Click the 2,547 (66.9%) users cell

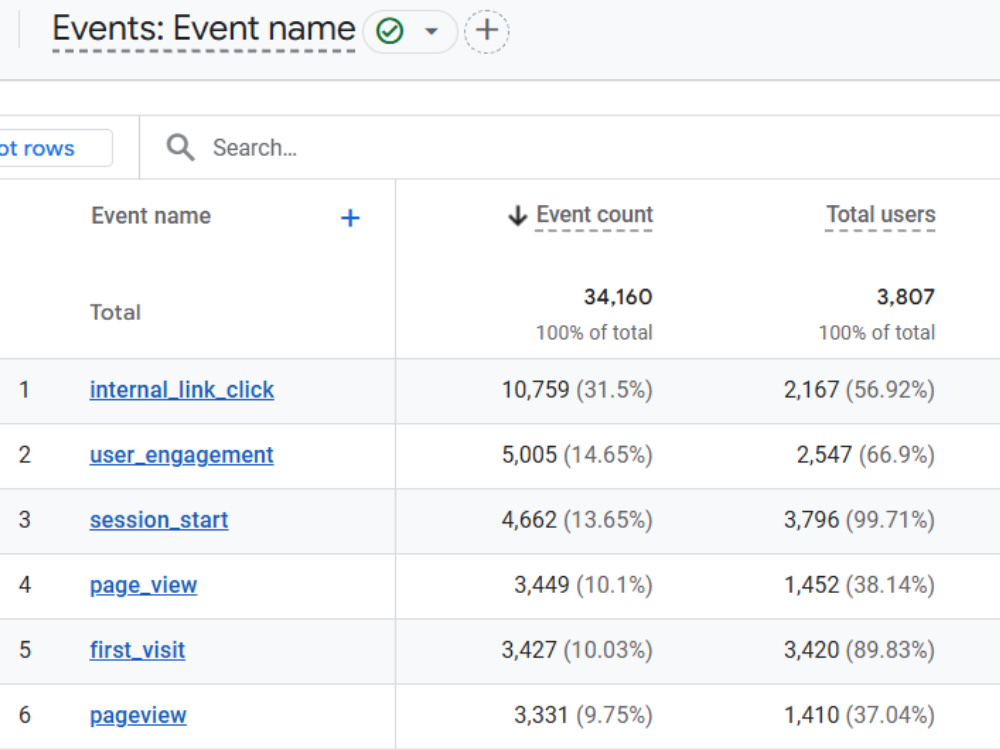(x=866, y=455)
